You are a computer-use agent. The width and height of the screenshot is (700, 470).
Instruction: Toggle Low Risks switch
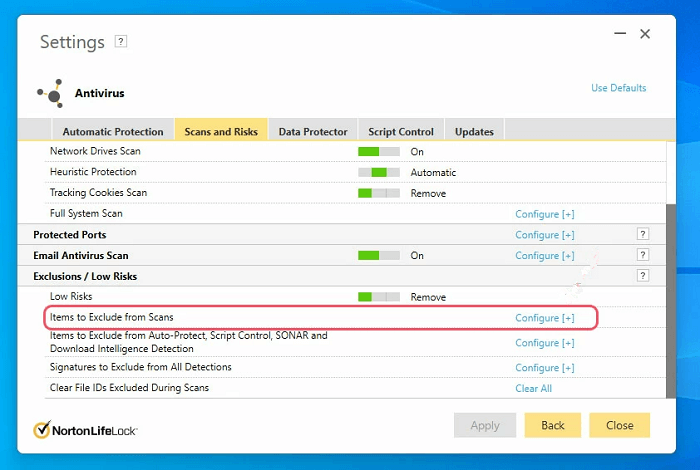379,297
